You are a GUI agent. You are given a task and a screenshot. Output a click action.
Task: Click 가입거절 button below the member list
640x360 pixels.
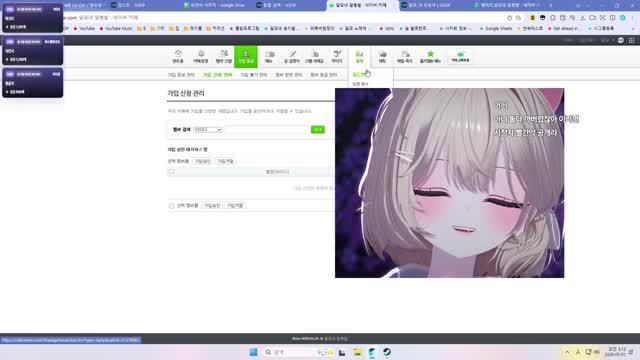[x=235, y=206]
